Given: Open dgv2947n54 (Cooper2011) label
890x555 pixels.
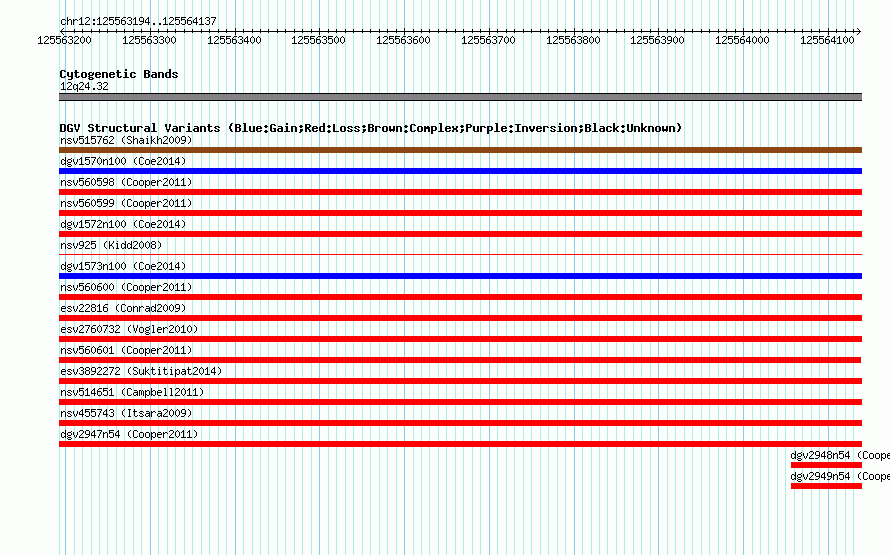Looking at the screenshot, I should point(129,434).
